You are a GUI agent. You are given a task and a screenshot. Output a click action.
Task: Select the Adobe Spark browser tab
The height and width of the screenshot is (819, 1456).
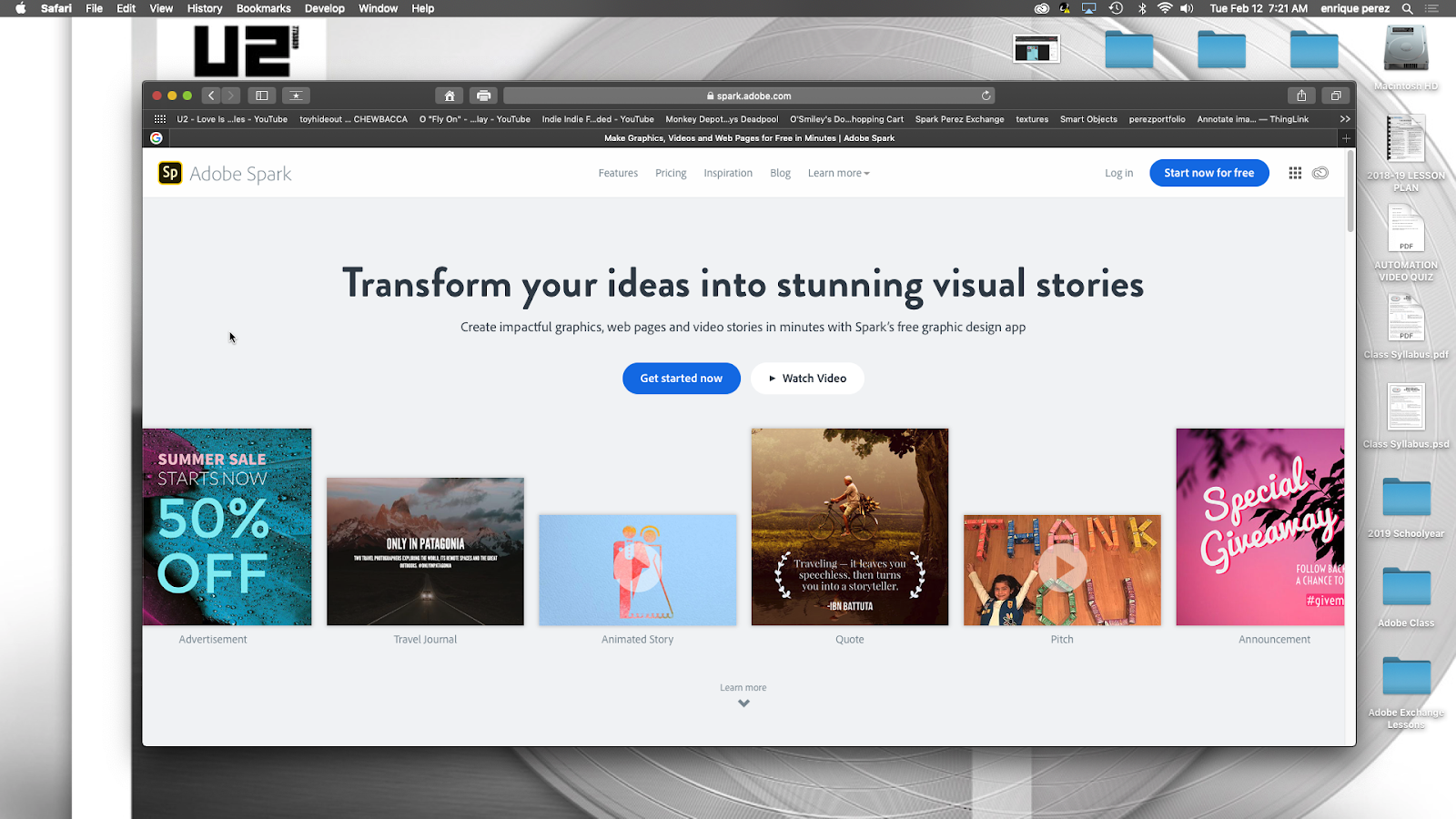749,138
